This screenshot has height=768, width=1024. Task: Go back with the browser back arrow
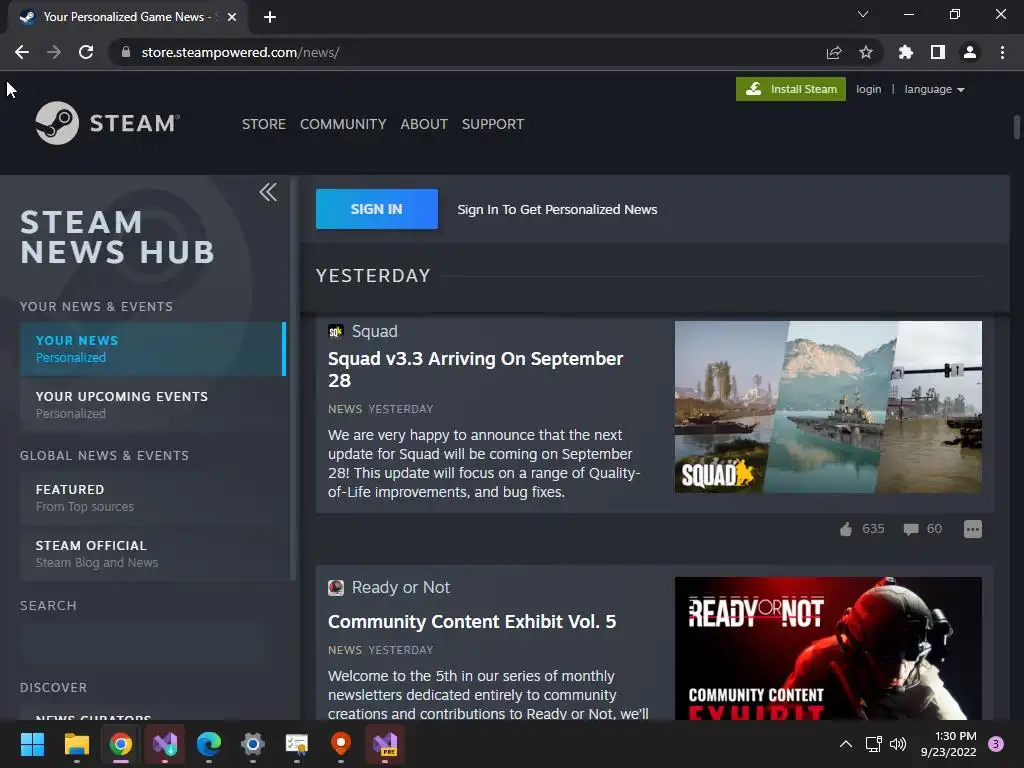tap(22, 52)
